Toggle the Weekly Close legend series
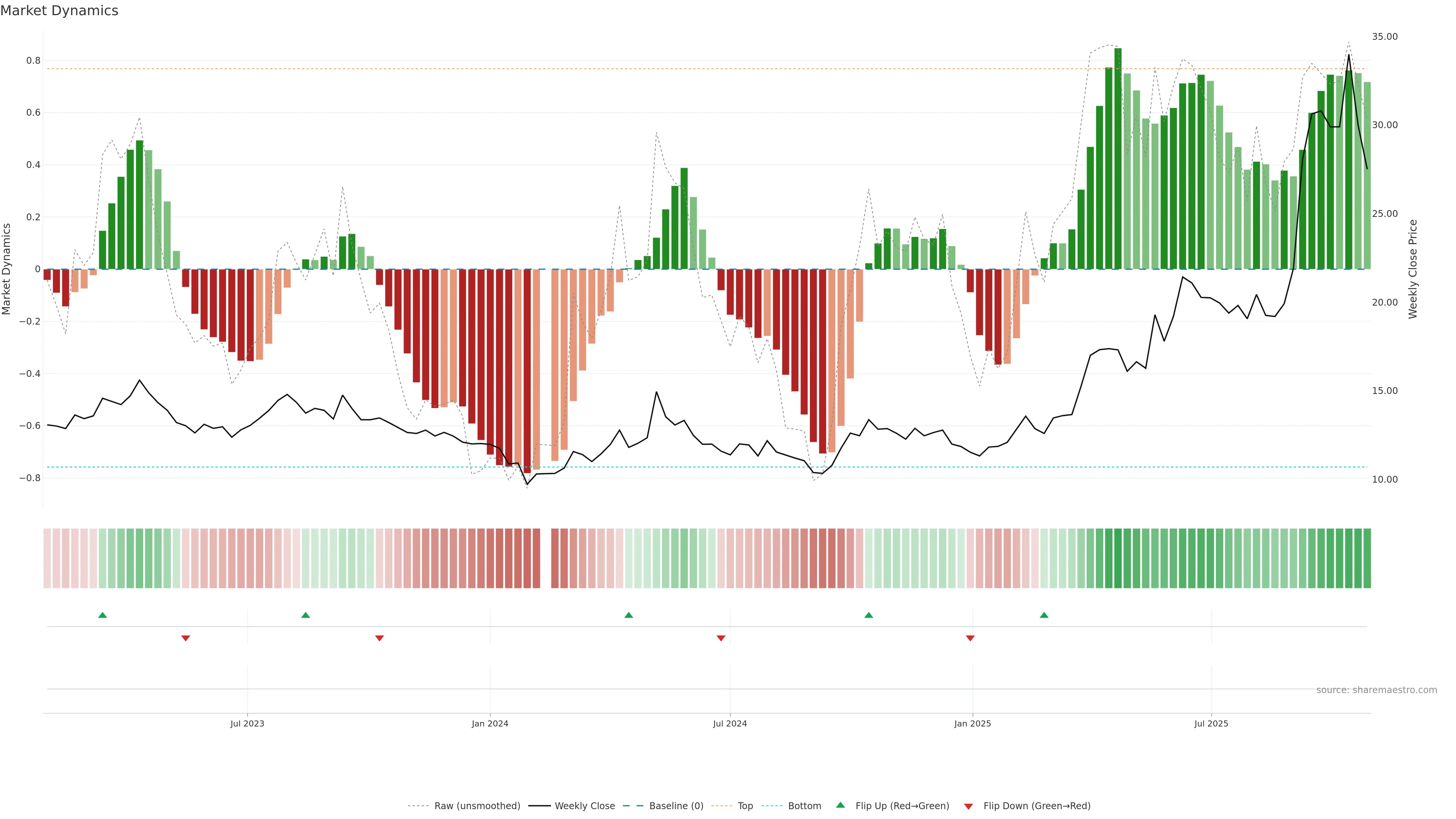 (x=584, y=806)
